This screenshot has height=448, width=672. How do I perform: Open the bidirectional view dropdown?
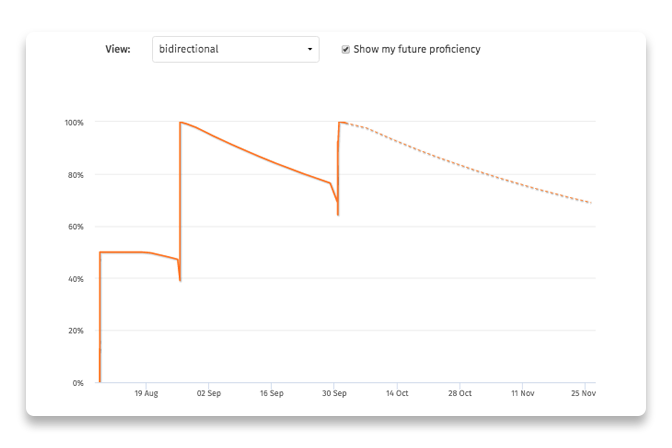(235, 49)
